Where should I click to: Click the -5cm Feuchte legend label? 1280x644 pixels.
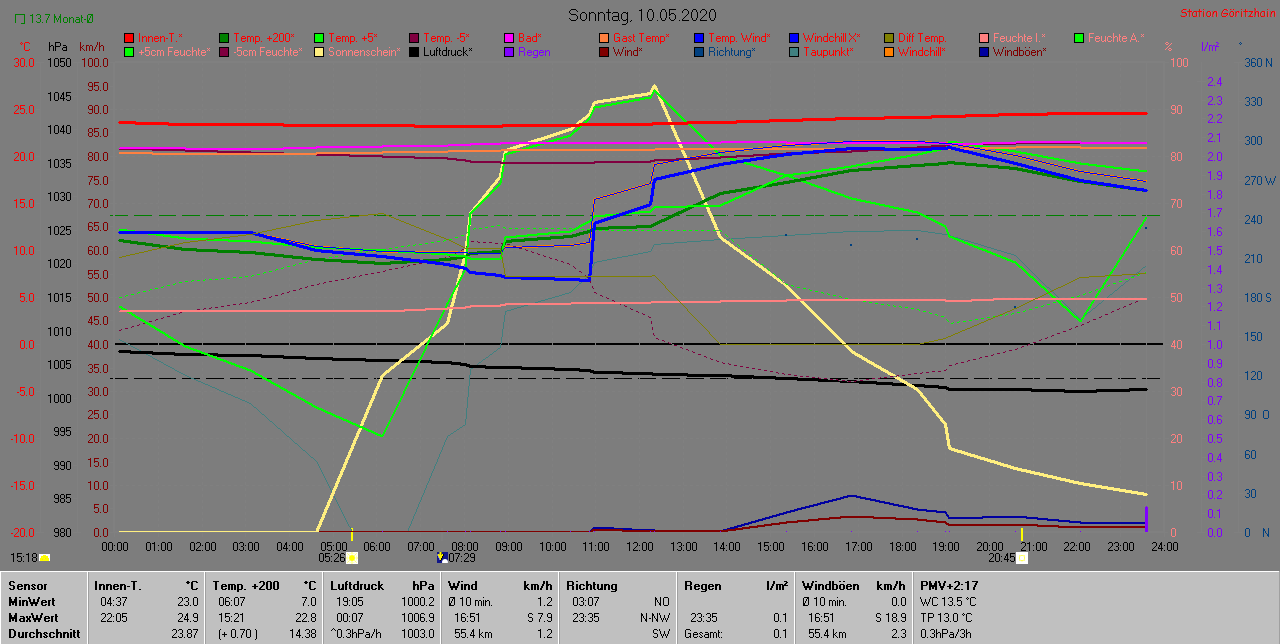pyautogui.click(x=267, y=52)
